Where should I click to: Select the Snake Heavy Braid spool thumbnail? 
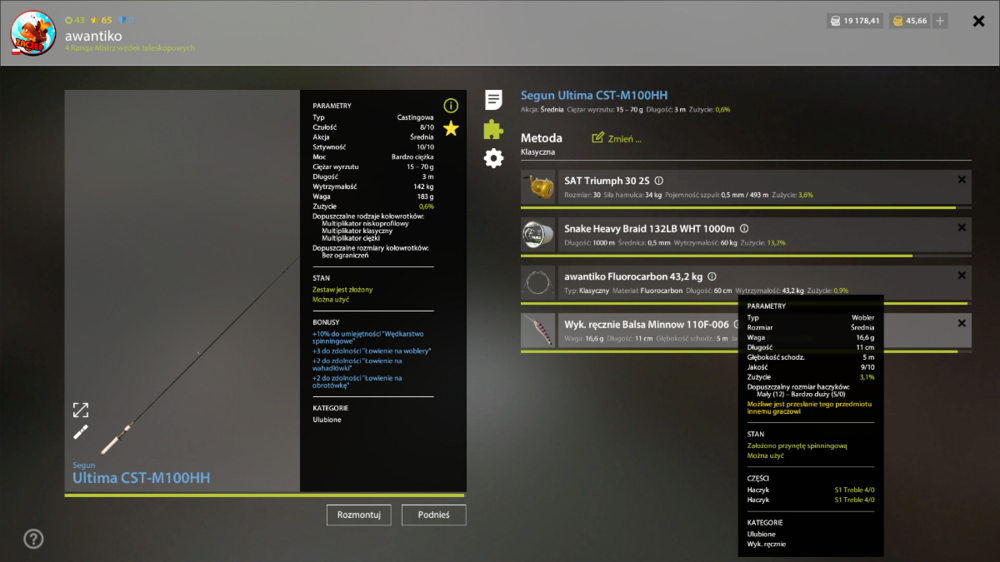(x=538, y=235)
